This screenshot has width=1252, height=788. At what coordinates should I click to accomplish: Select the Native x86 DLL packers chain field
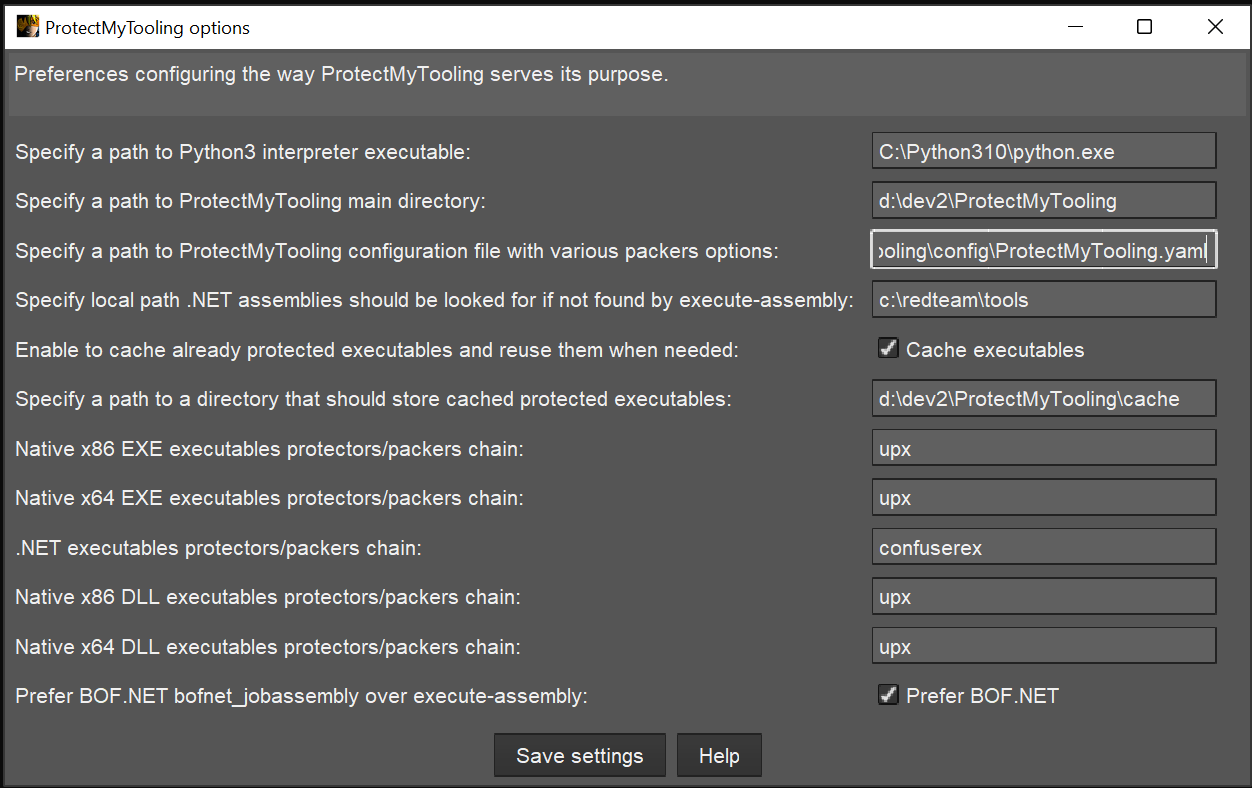coord(1044,596)
